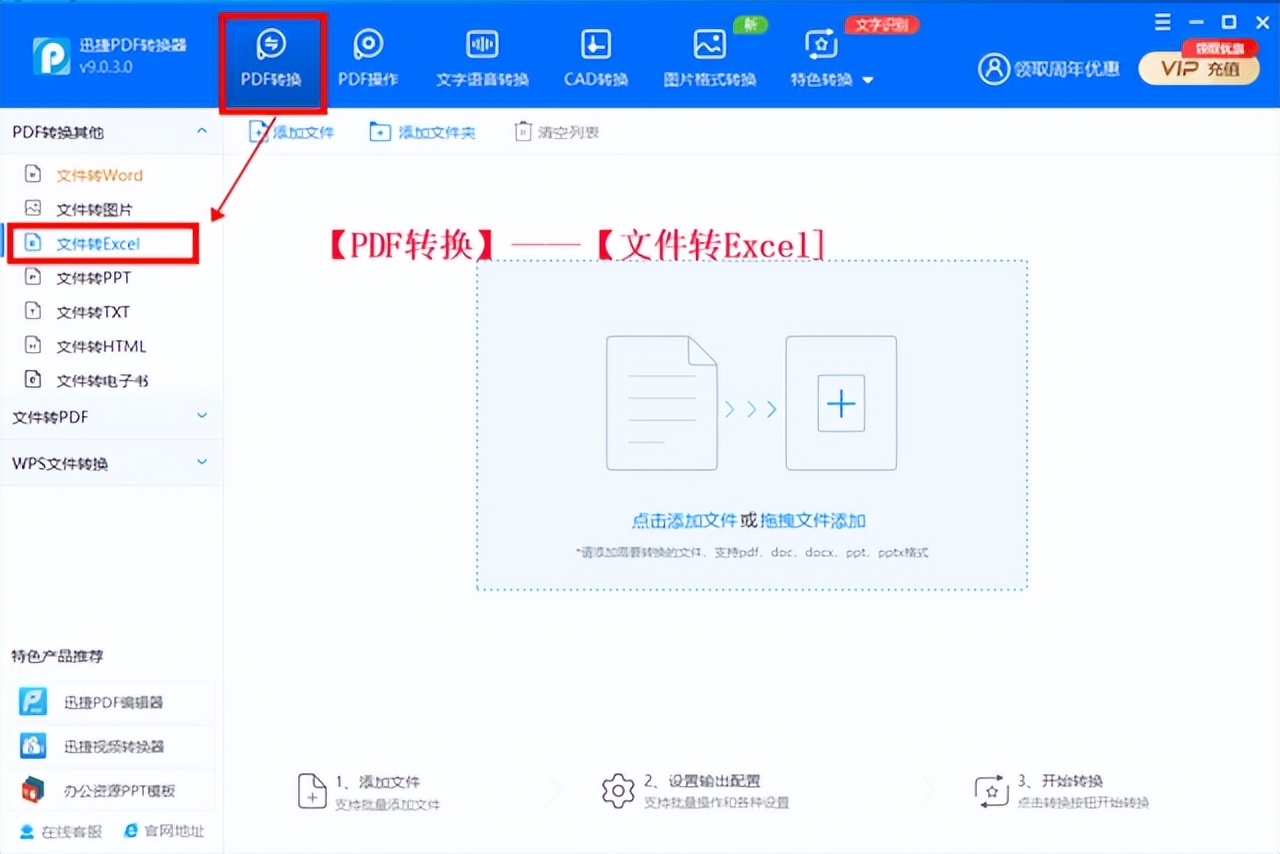Click the 迅捷PDF转换器 logo icon

tap(51, 56)
